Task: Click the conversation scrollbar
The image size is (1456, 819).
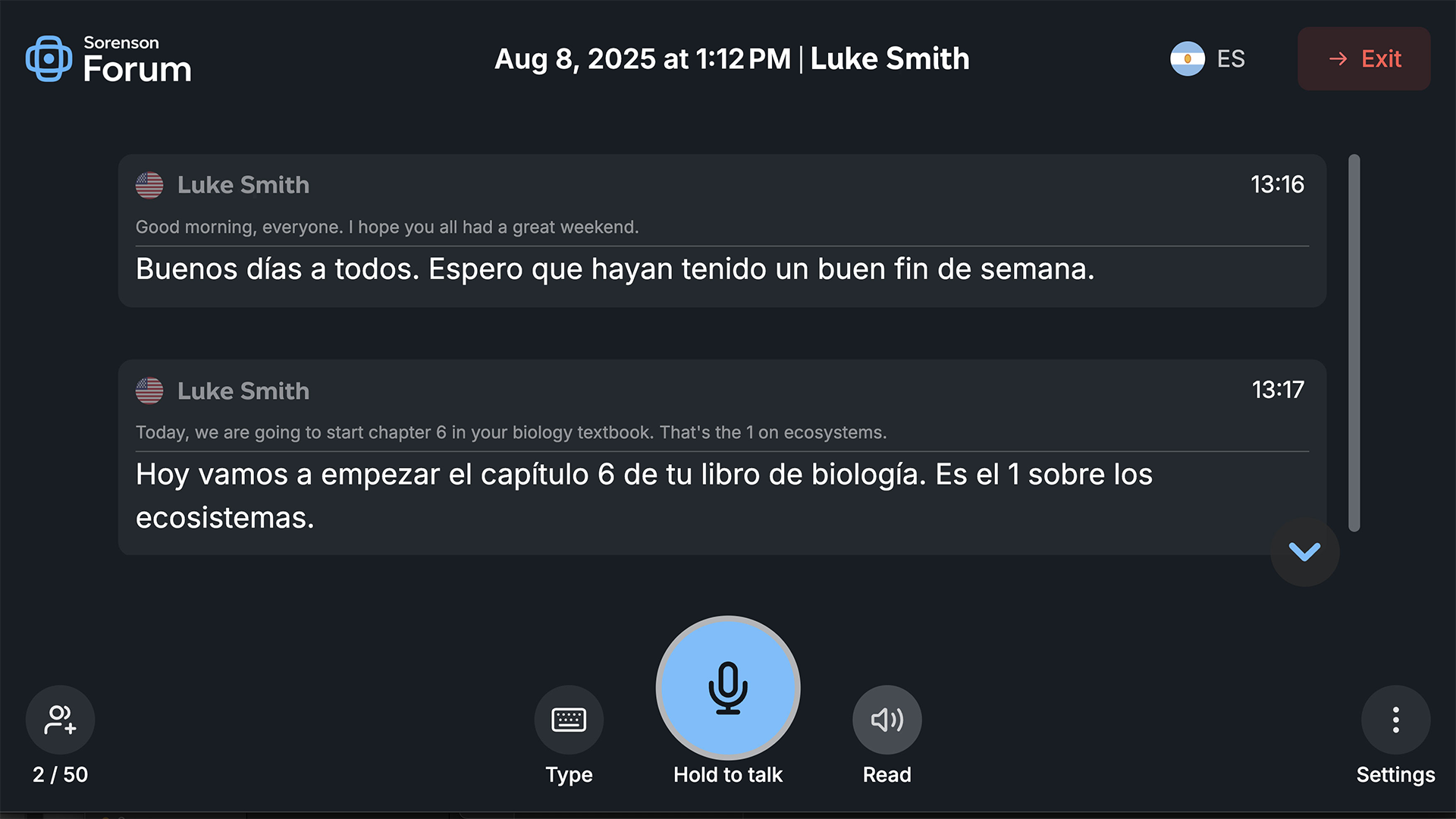Action: point(1354,343)
